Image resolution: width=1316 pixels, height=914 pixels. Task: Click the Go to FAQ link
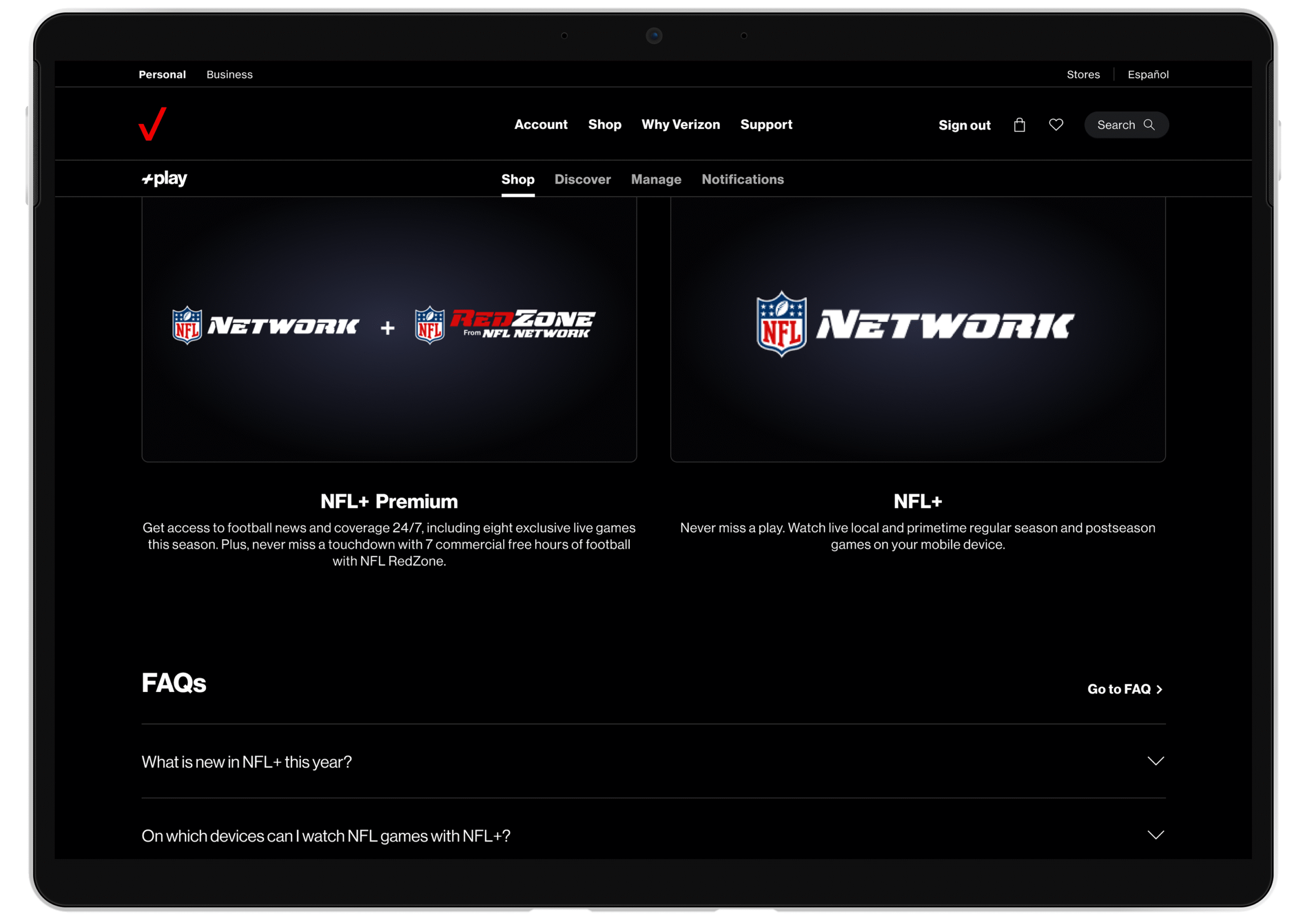pyautogui.click(x=1124, y=688)
